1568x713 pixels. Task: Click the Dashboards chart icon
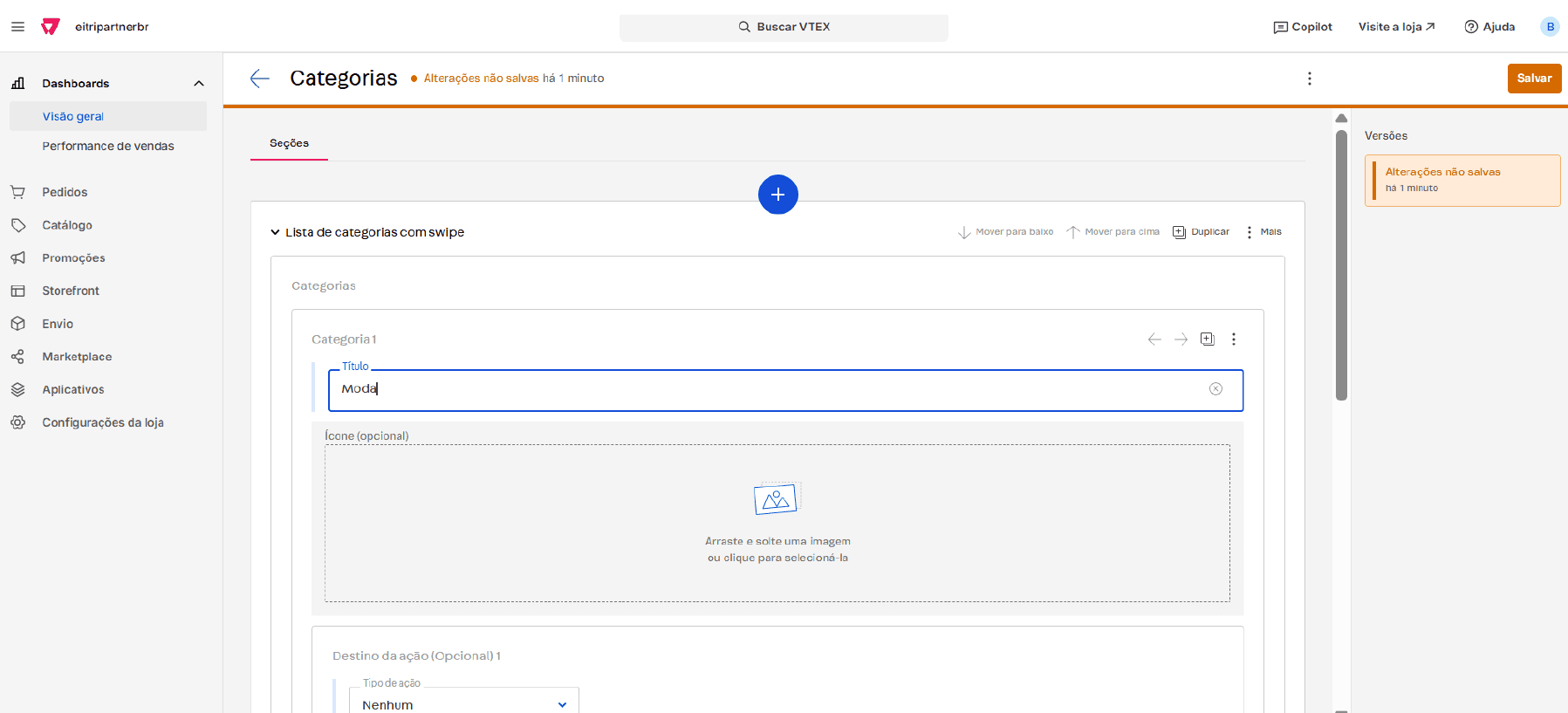17,84
